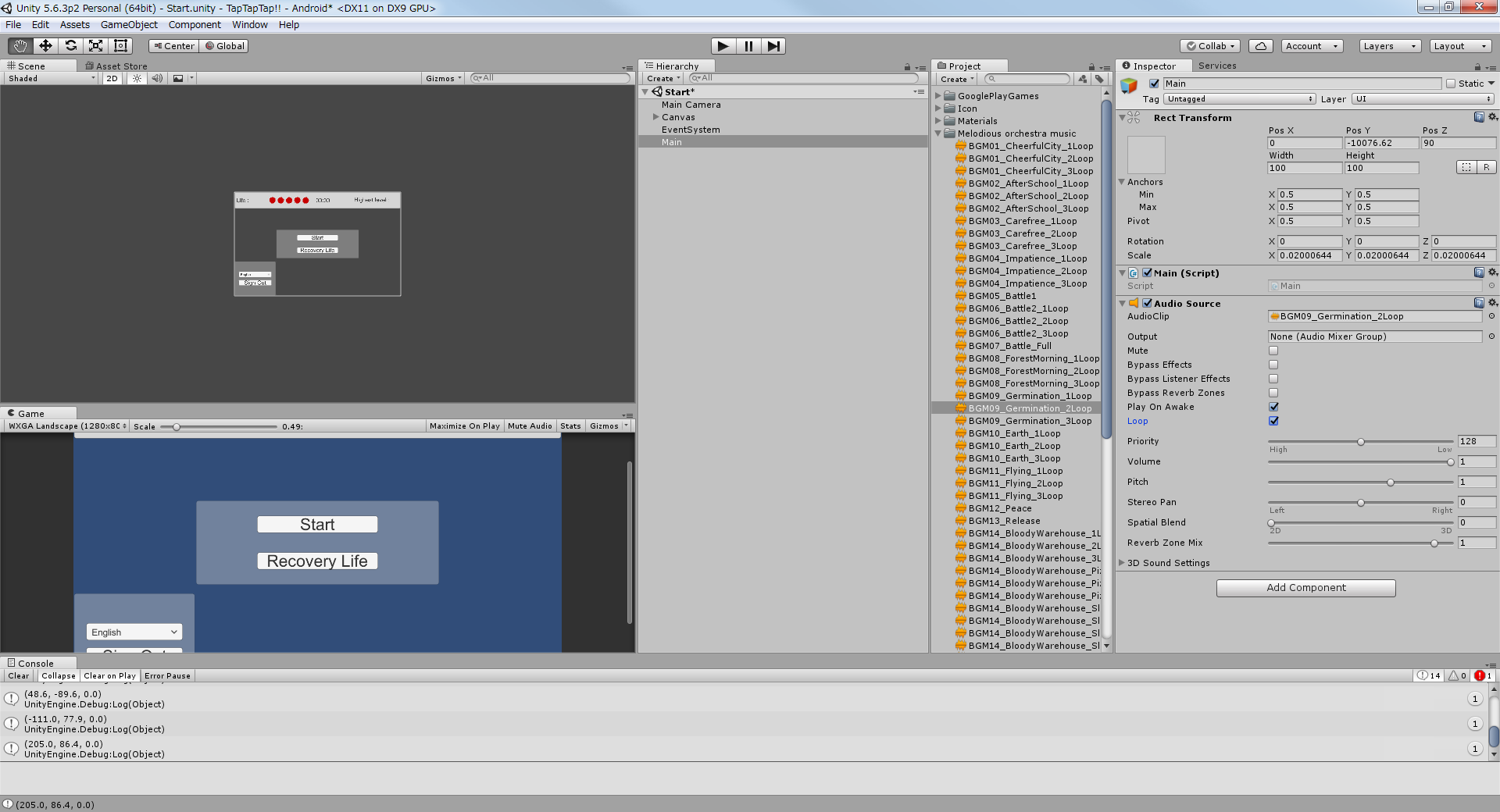
Task: Click Output object picker circle
Action: click(x=1491, y=337)
